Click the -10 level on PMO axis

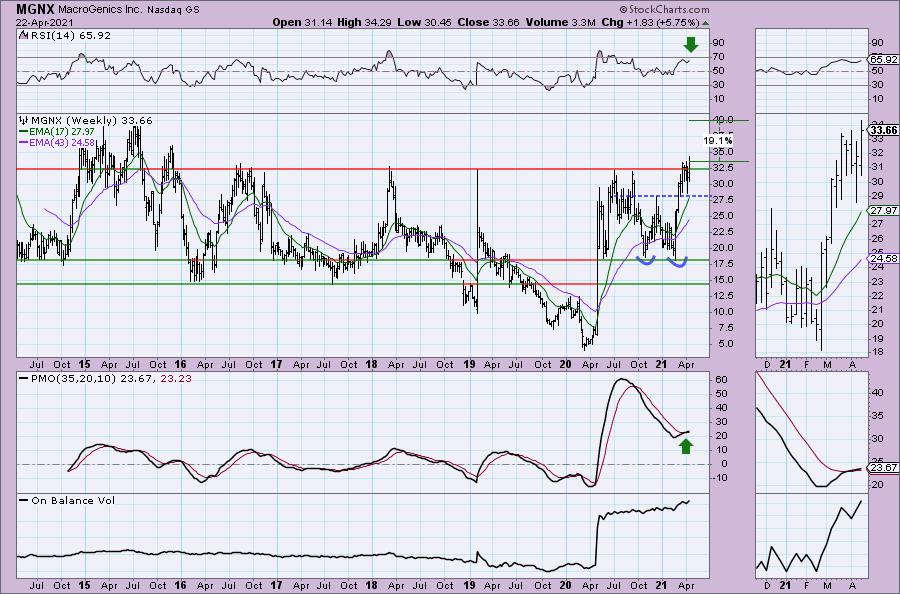coord(720,478)
